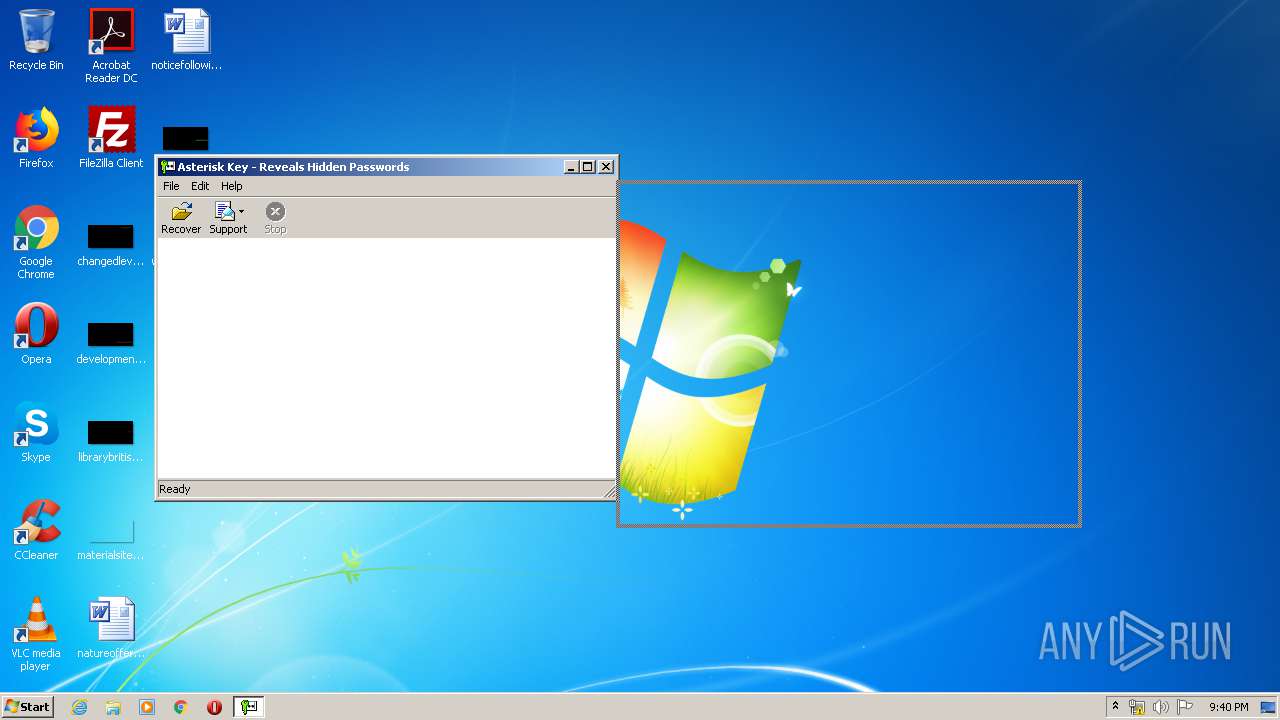Launch Opera from the taskbar
This screenshot has height=720, width=1280.
(x=214, y=707)
